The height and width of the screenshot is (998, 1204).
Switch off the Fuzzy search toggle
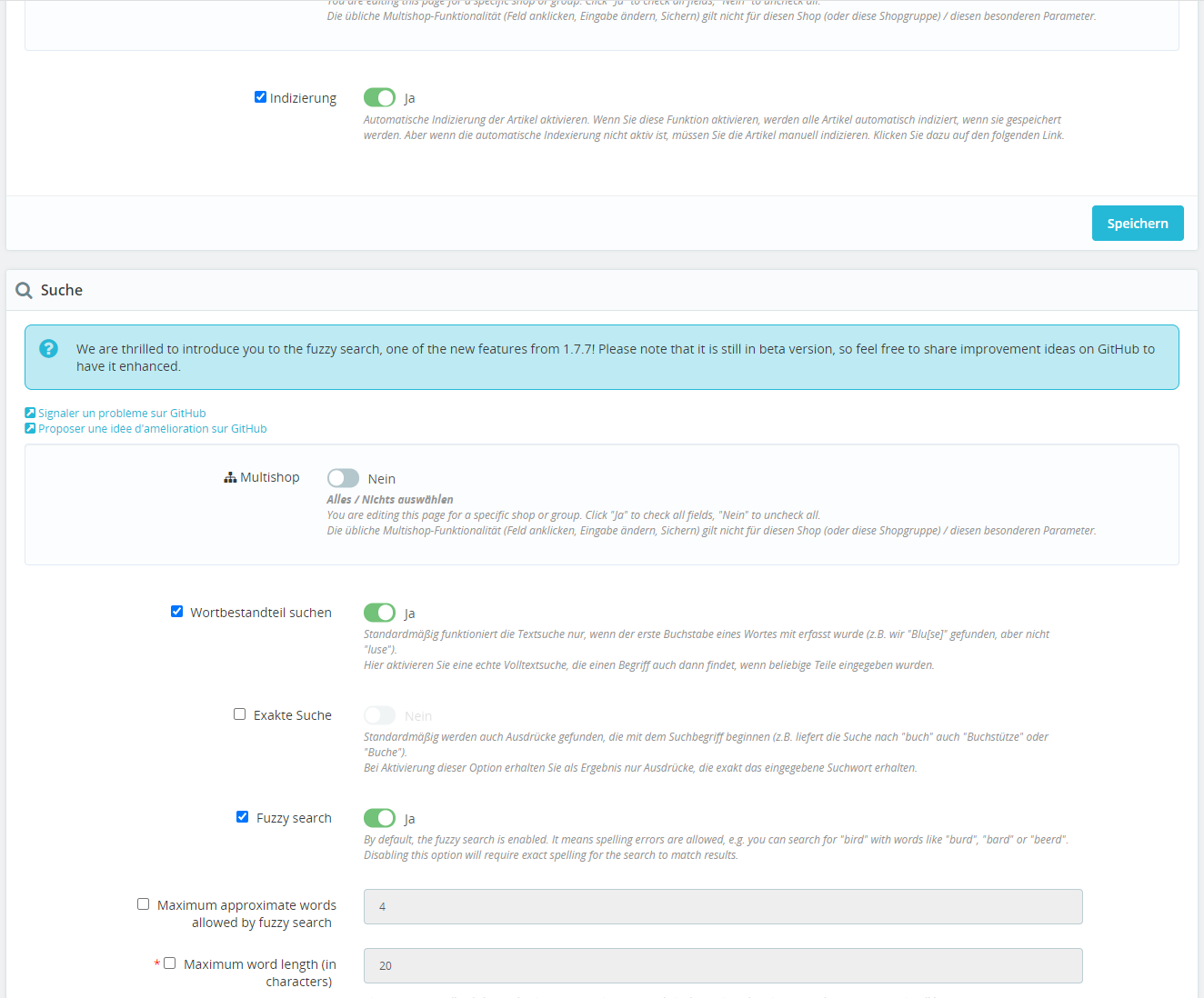(379, 818)
